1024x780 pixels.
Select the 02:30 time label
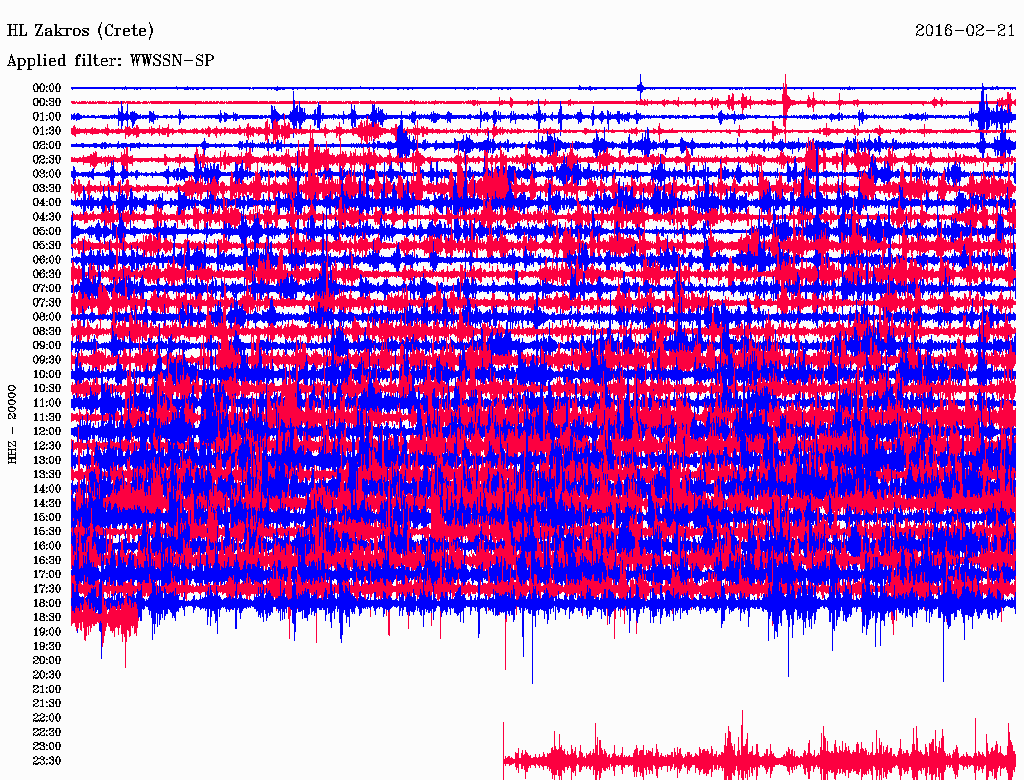pos(47,159)
